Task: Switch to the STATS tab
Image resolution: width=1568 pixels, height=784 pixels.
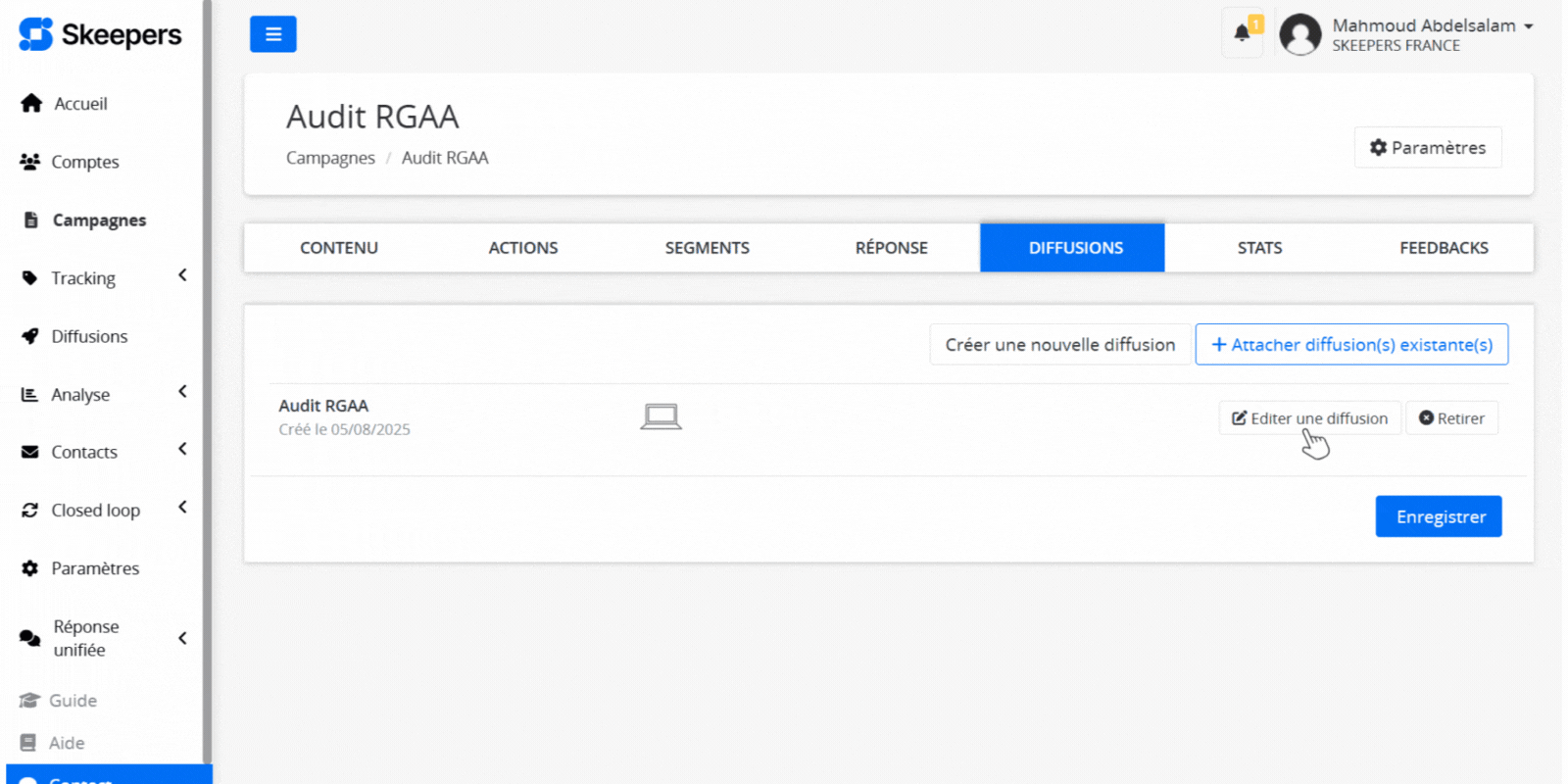Action: (1258, 248)
